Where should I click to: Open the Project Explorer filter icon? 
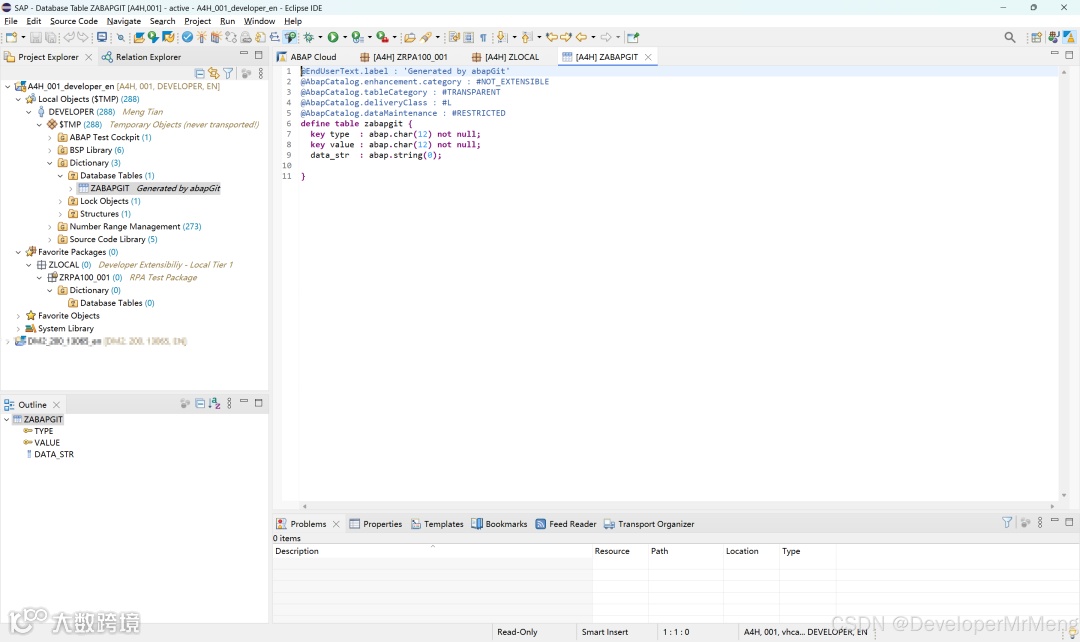pyautogui.click(x=228, y=73)
